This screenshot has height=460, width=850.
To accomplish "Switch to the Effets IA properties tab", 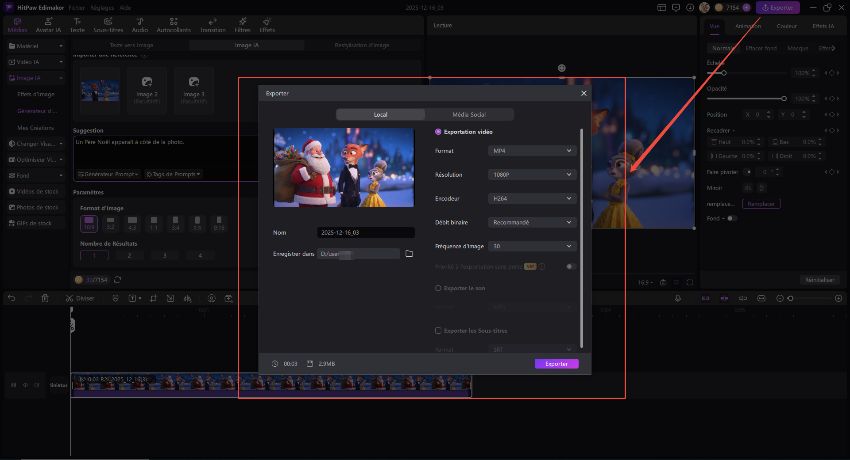I will pos(823,26).
